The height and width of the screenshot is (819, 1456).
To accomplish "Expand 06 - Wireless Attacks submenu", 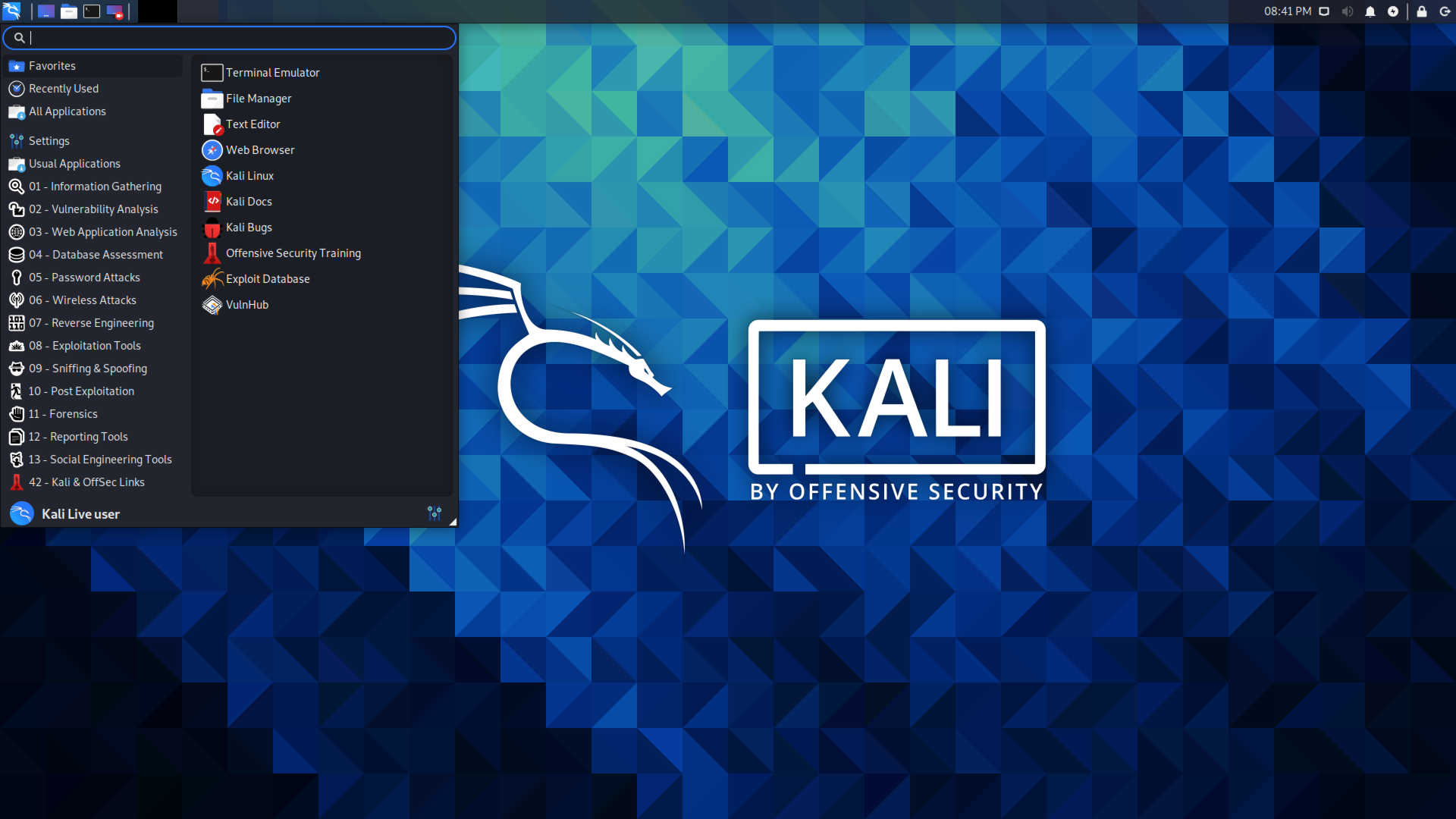I will coord(83,300).
